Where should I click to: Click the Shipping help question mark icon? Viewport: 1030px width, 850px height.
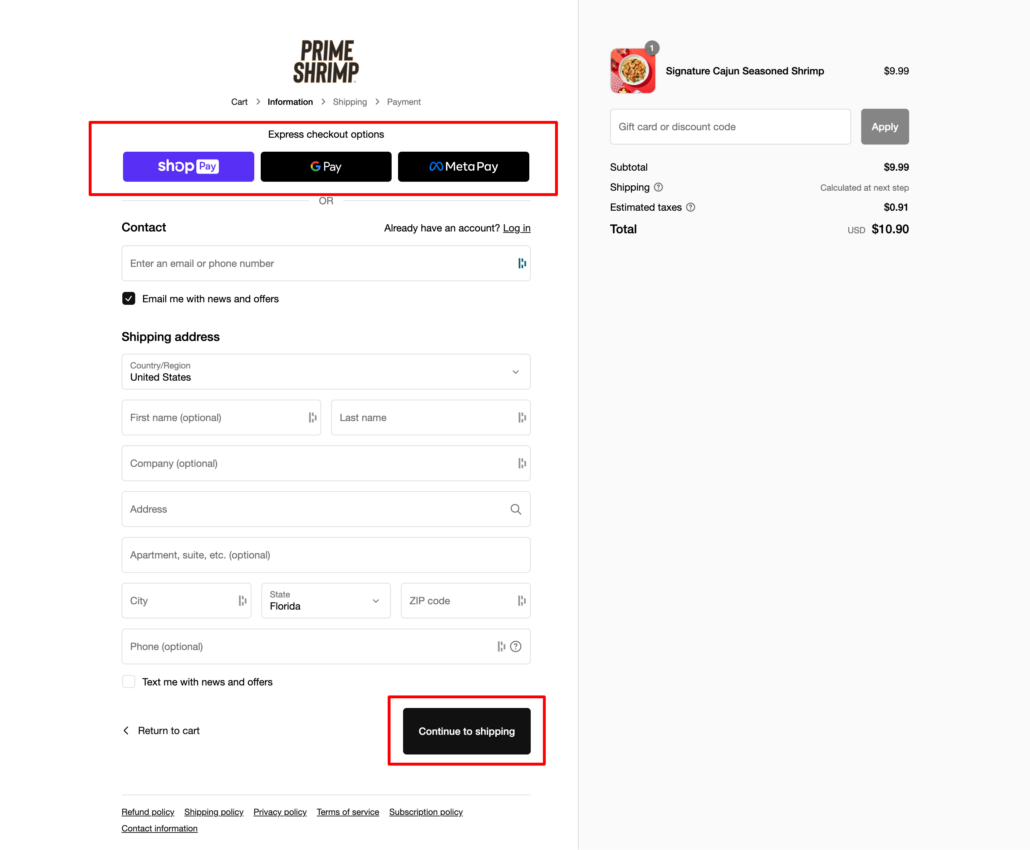[658, 187]
